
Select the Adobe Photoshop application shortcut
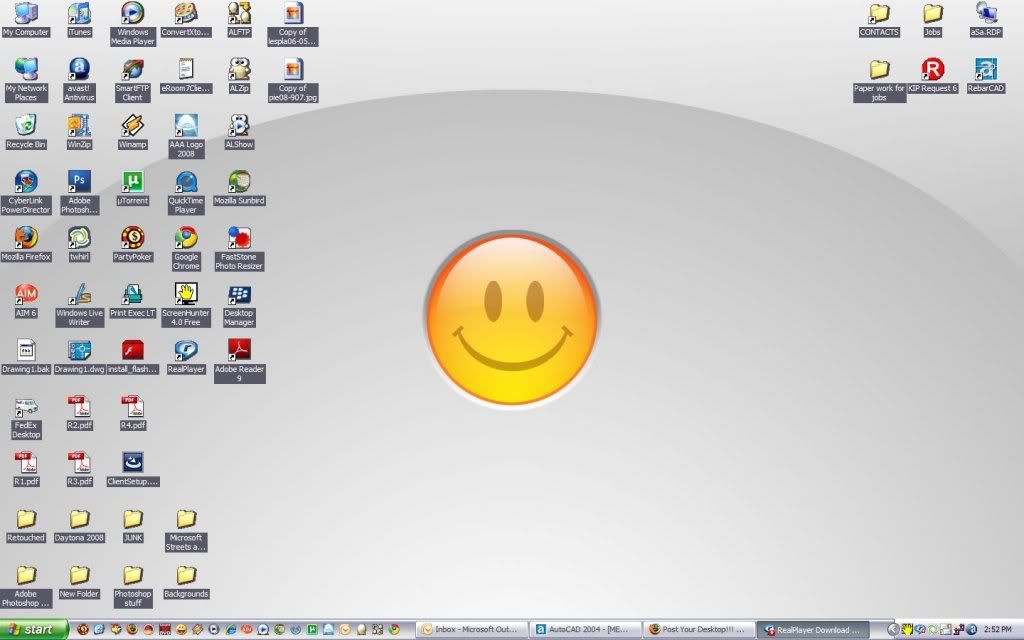[79, 193]
